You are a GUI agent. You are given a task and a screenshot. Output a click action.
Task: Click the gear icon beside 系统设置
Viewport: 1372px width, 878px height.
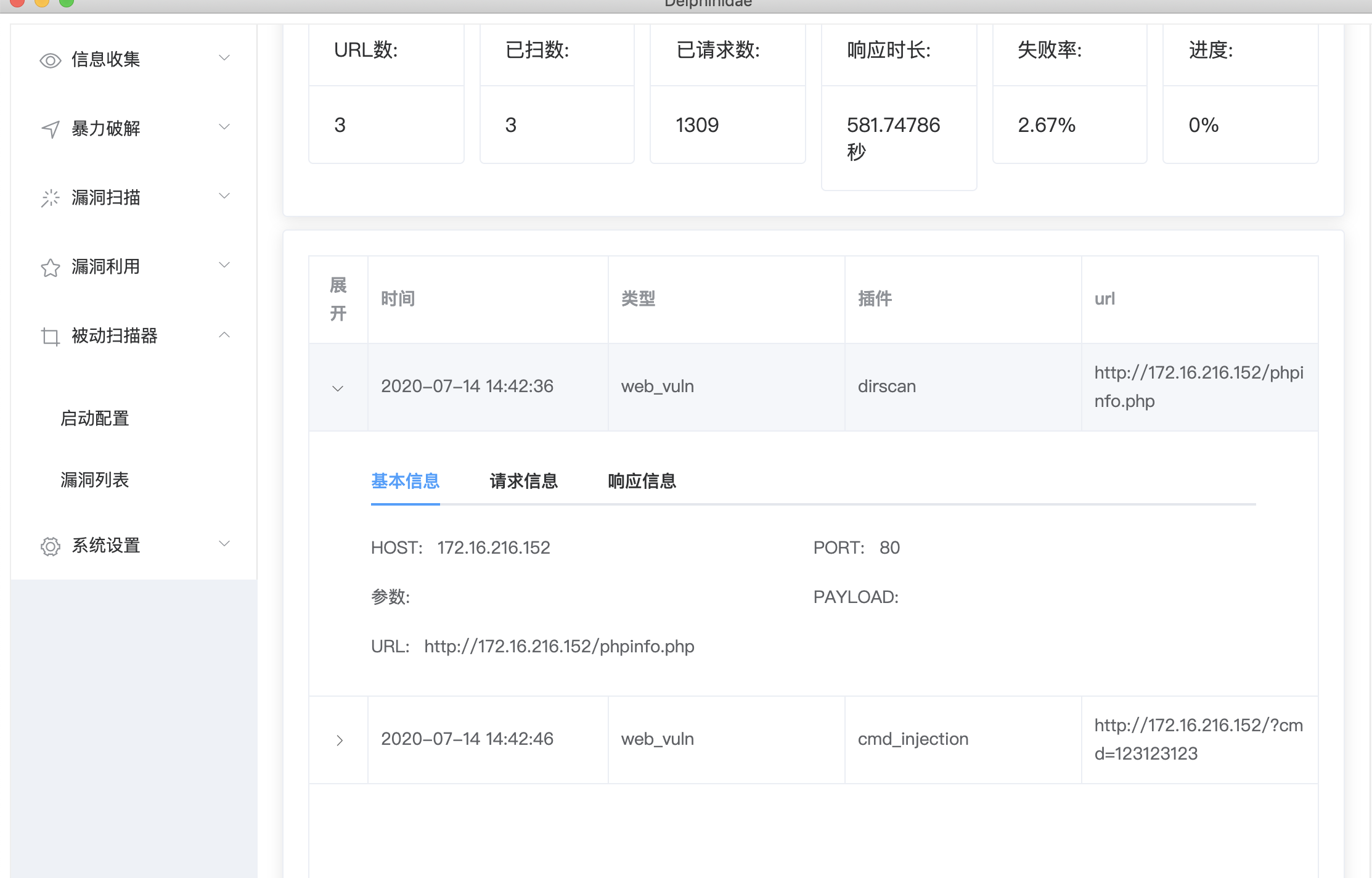51,546
